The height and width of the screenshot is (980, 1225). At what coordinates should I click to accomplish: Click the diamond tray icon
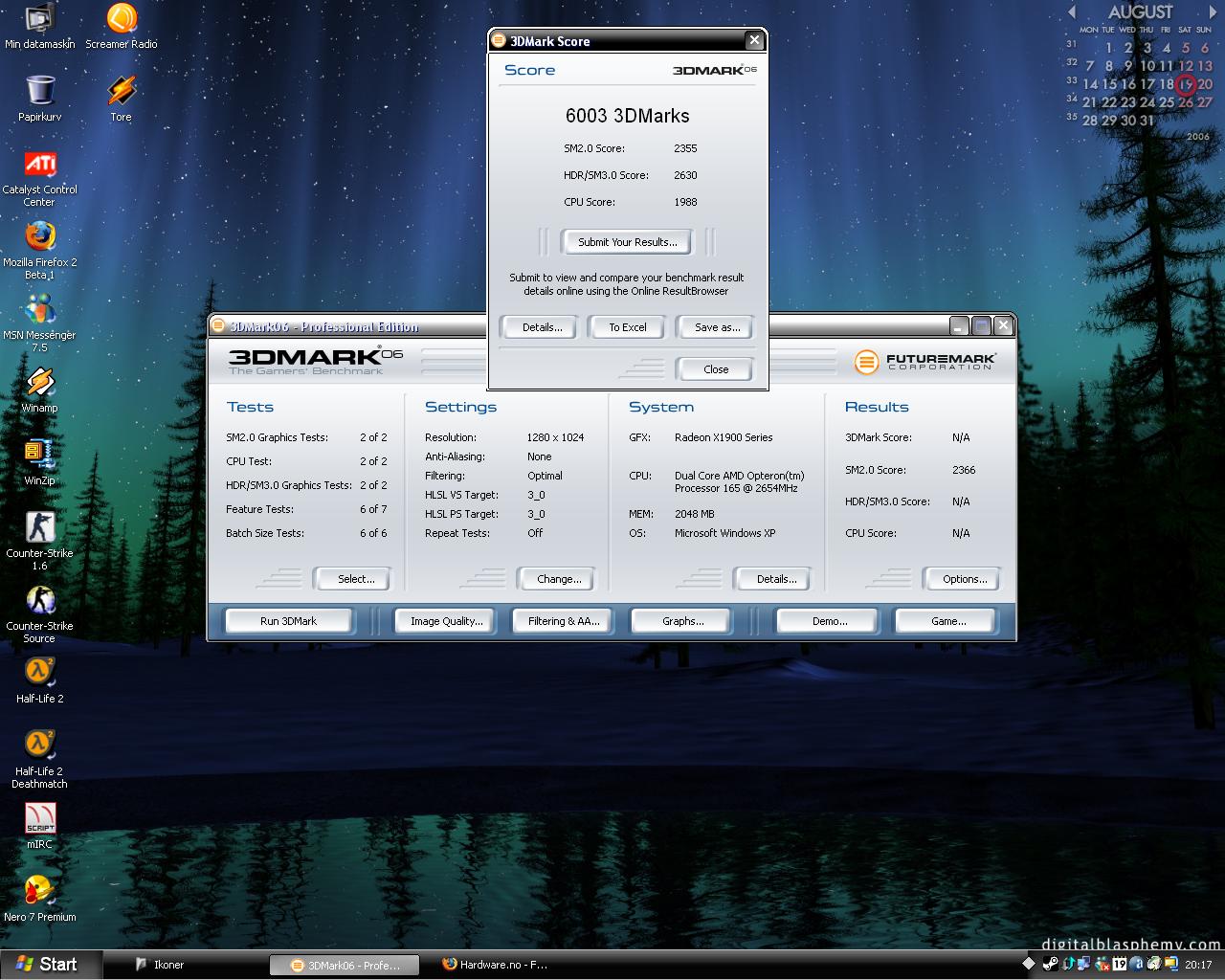tap(1029, 964)
